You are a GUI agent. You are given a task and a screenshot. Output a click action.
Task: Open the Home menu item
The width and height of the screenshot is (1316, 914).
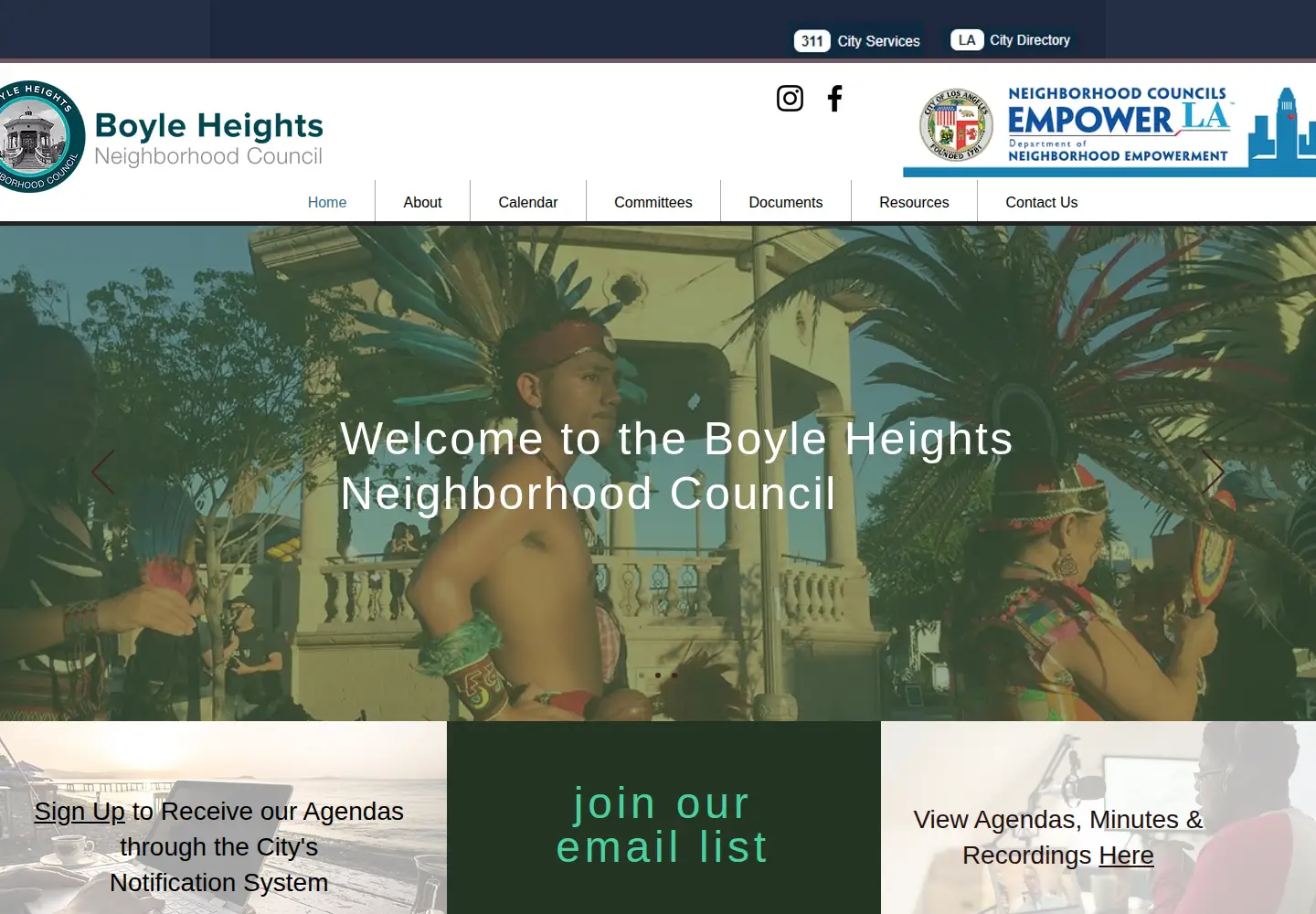[x=327, y=202]
